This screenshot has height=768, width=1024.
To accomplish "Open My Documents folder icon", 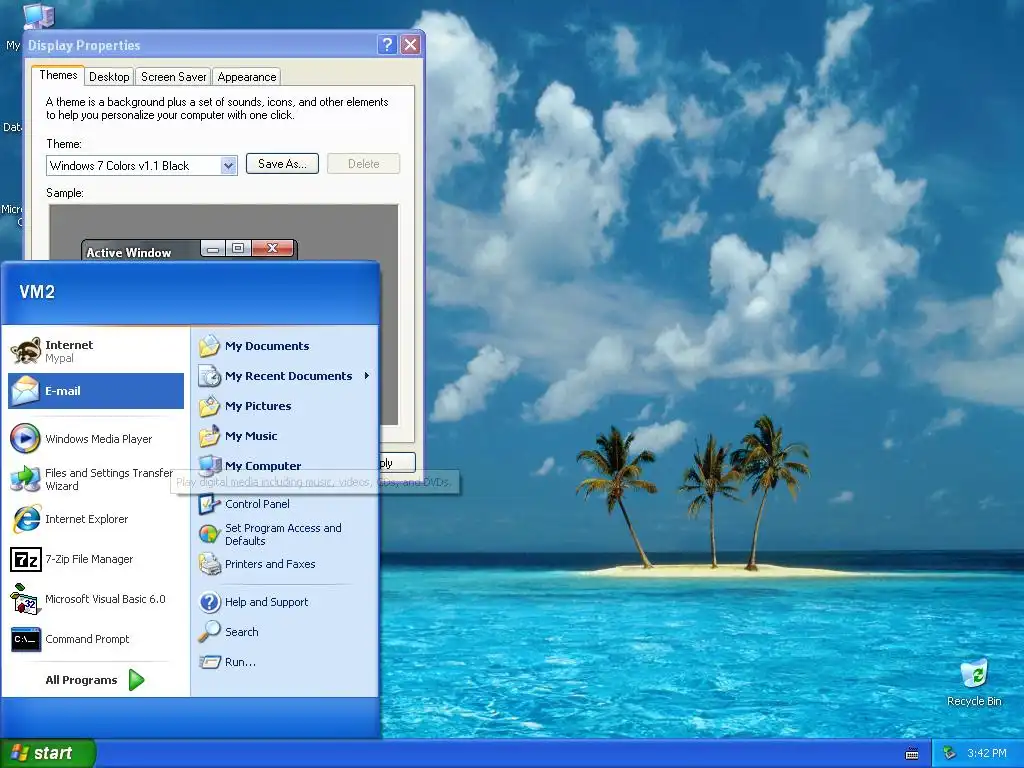I will tap(209, 345).
